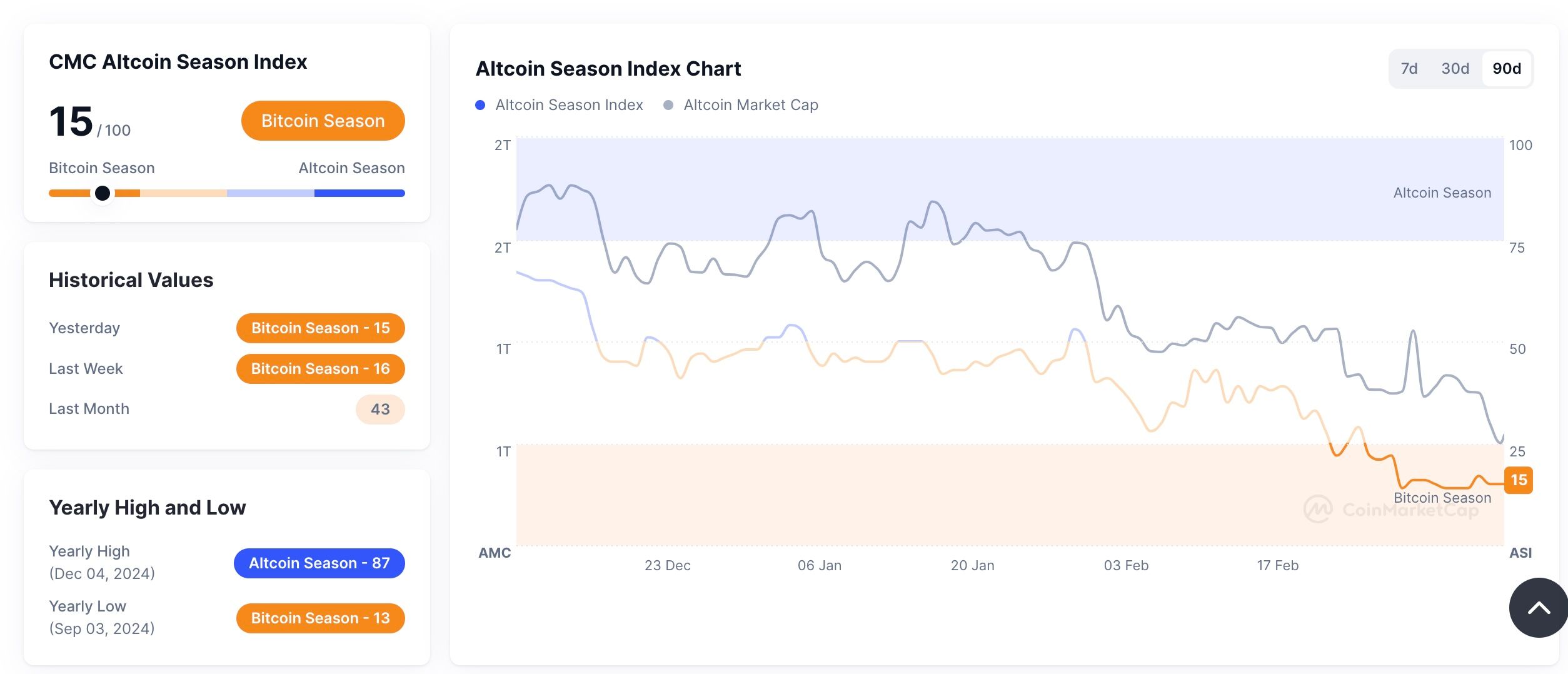Click the black index slider knob
Viewport: 1568px width, 674px height.
click(103, 193)
